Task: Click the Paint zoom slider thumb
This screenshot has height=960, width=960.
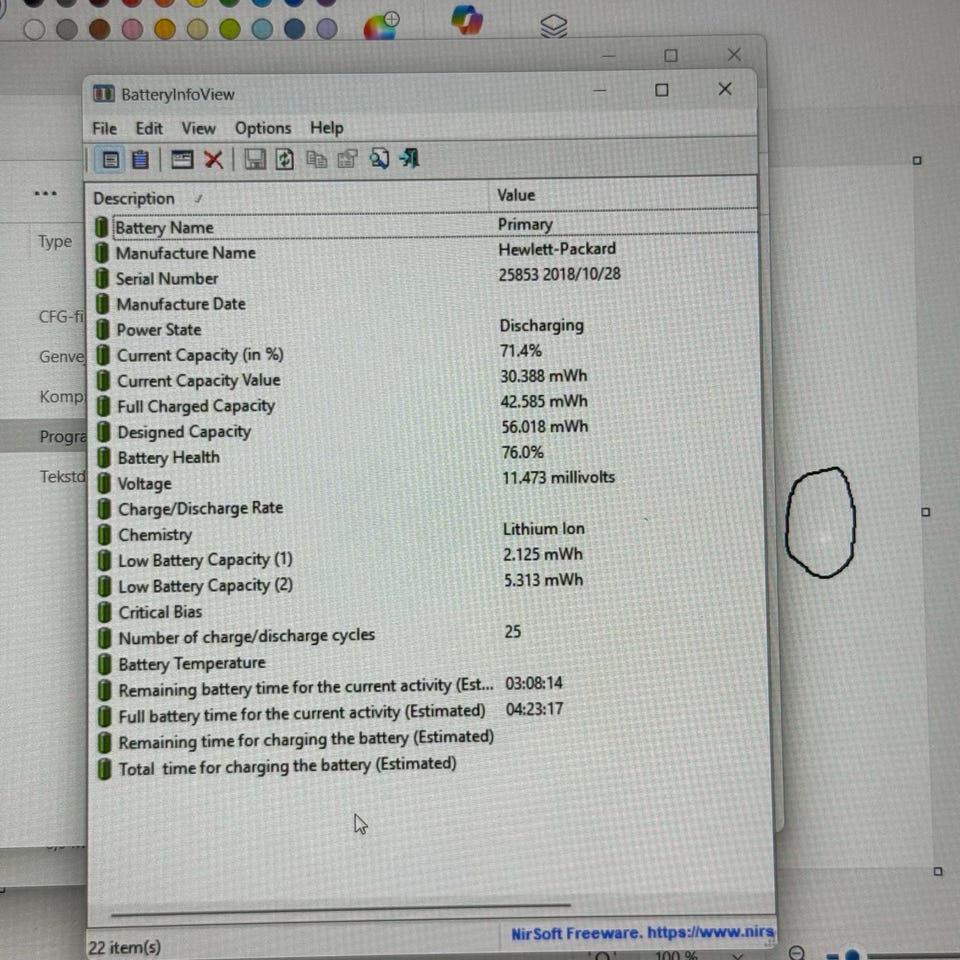Action: [x=852, y=955]
